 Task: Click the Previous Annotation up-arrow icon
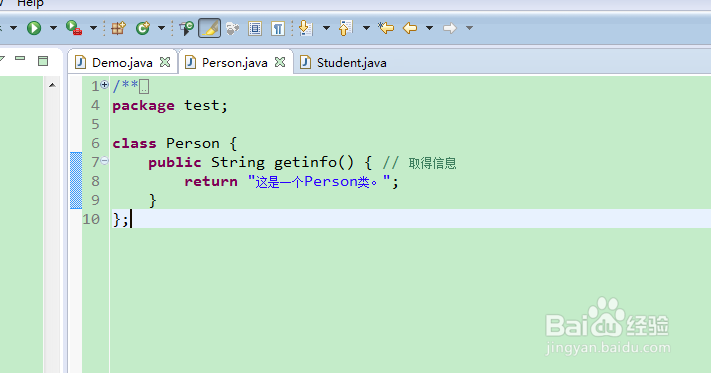pos(346,28)
